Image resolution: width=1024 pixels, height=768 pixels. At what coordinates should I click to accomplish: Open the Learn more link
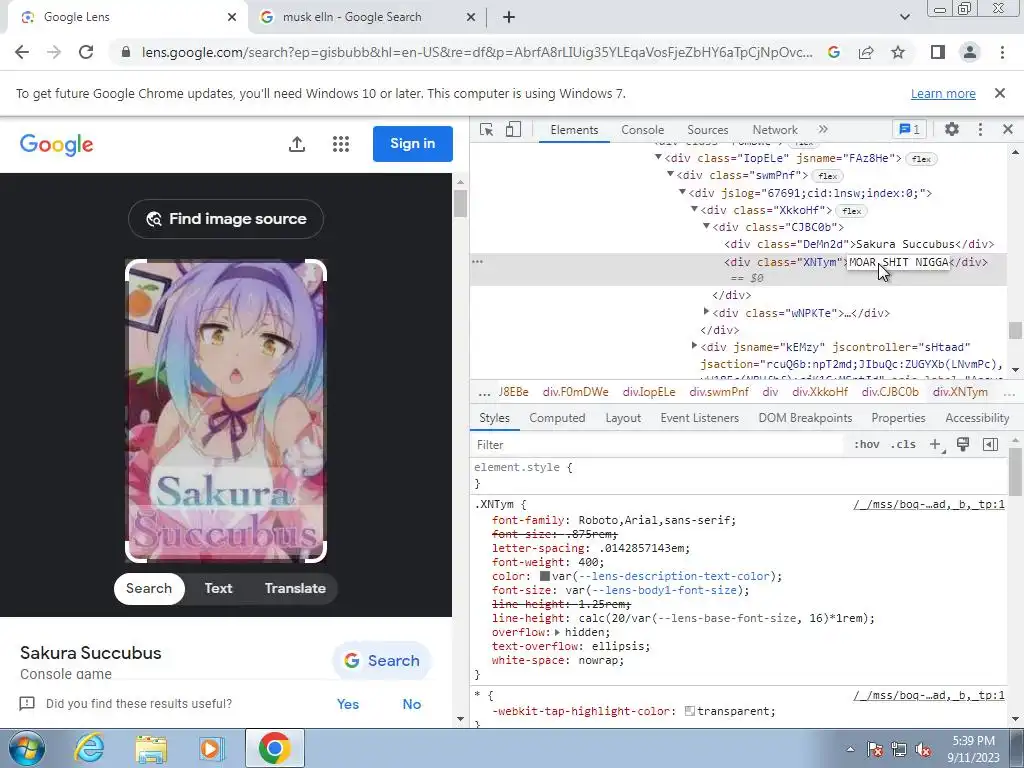[x=943, y=93]
